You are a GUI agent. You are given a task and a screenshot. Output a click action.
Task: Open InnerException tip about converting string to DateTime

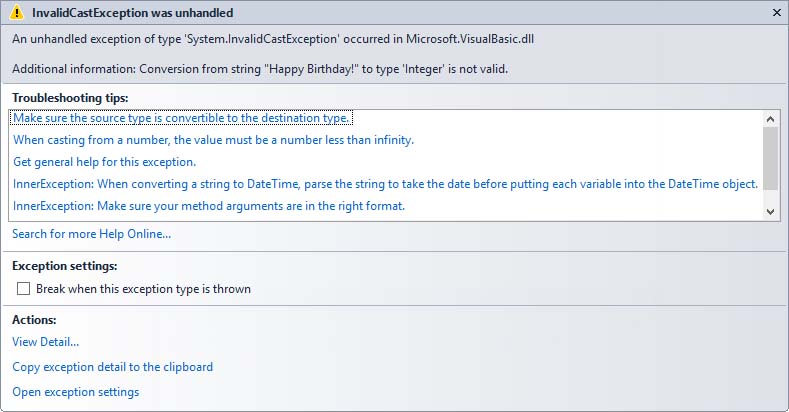(385, 184)
